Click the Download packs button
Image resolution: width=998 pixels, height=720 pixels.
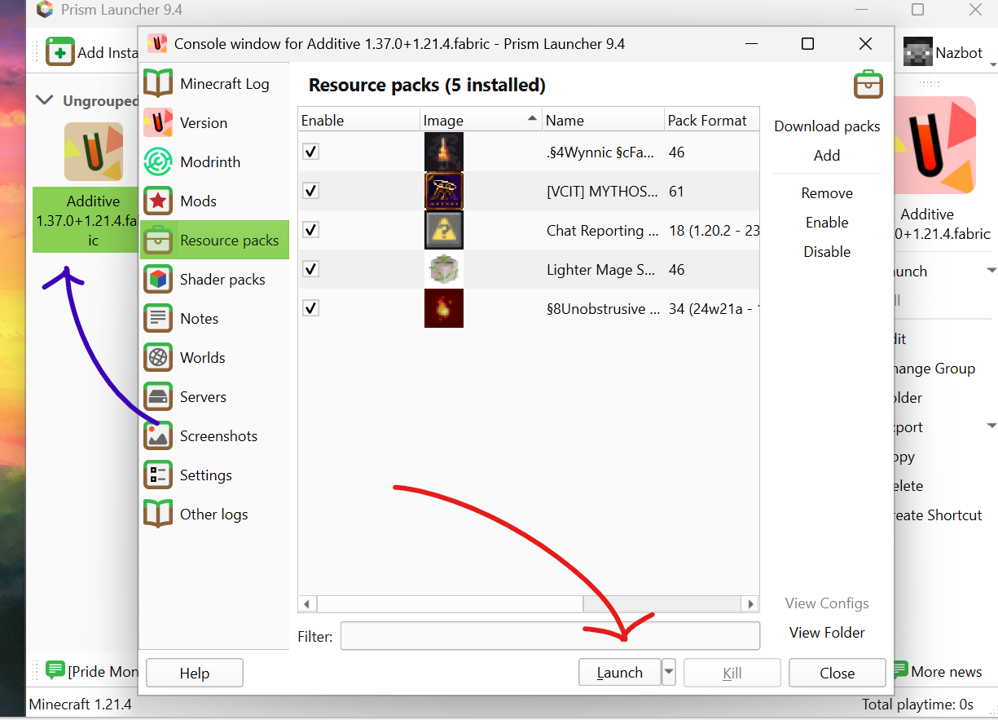(x=826, y=126)
